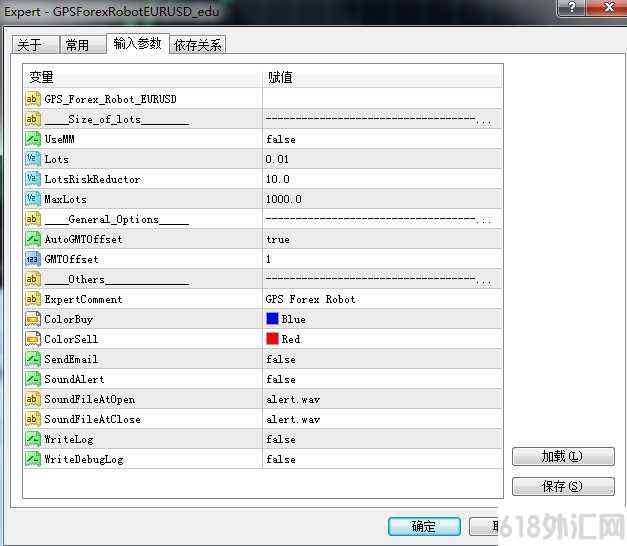Click the Blue color swatch for ColorBuy
The height and width of the screenshot is (546, 627).
[x=272, y=318]
